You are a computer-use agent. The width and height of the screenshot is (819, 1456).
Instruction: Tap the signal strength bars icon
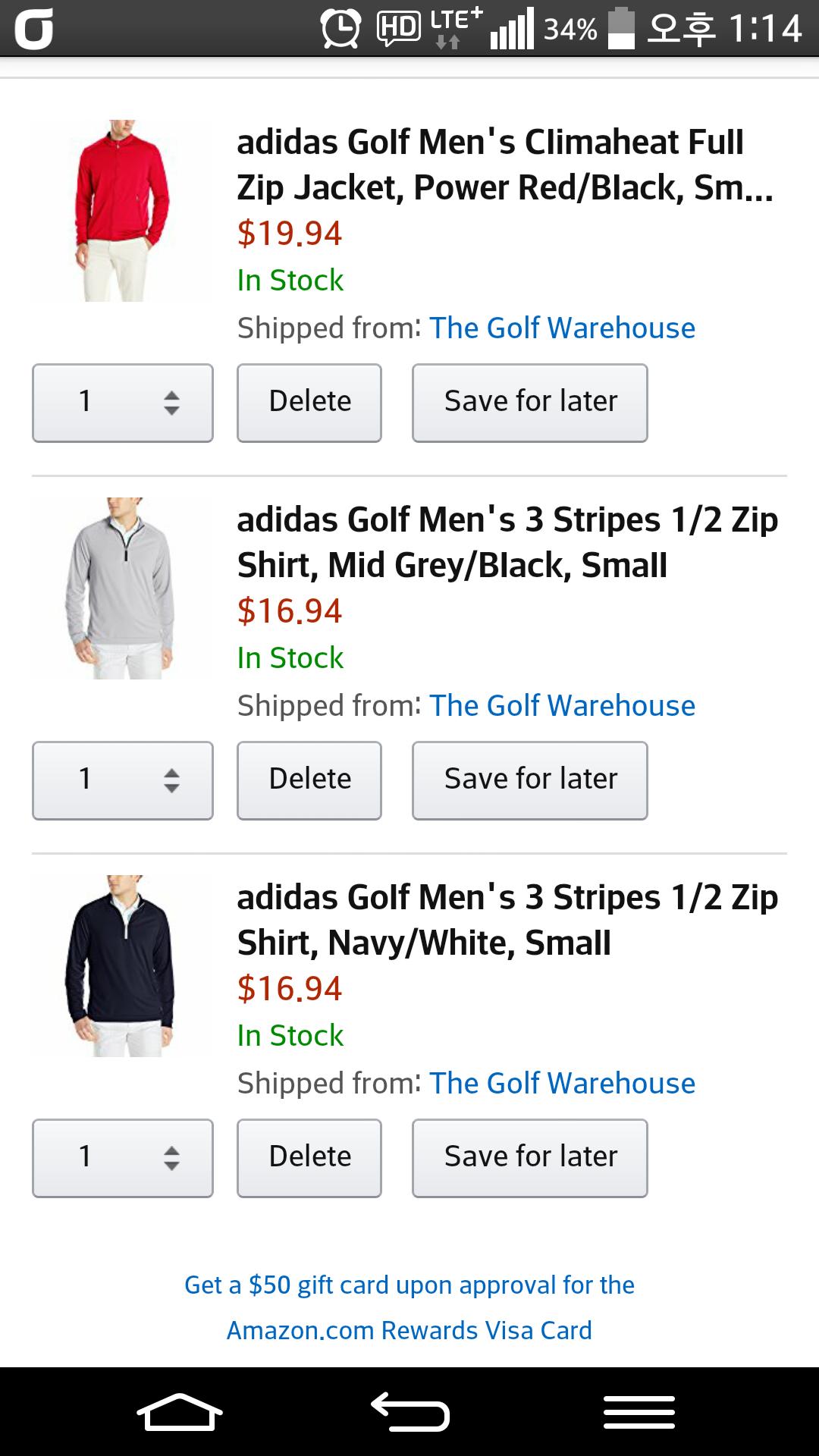(512, 29)
